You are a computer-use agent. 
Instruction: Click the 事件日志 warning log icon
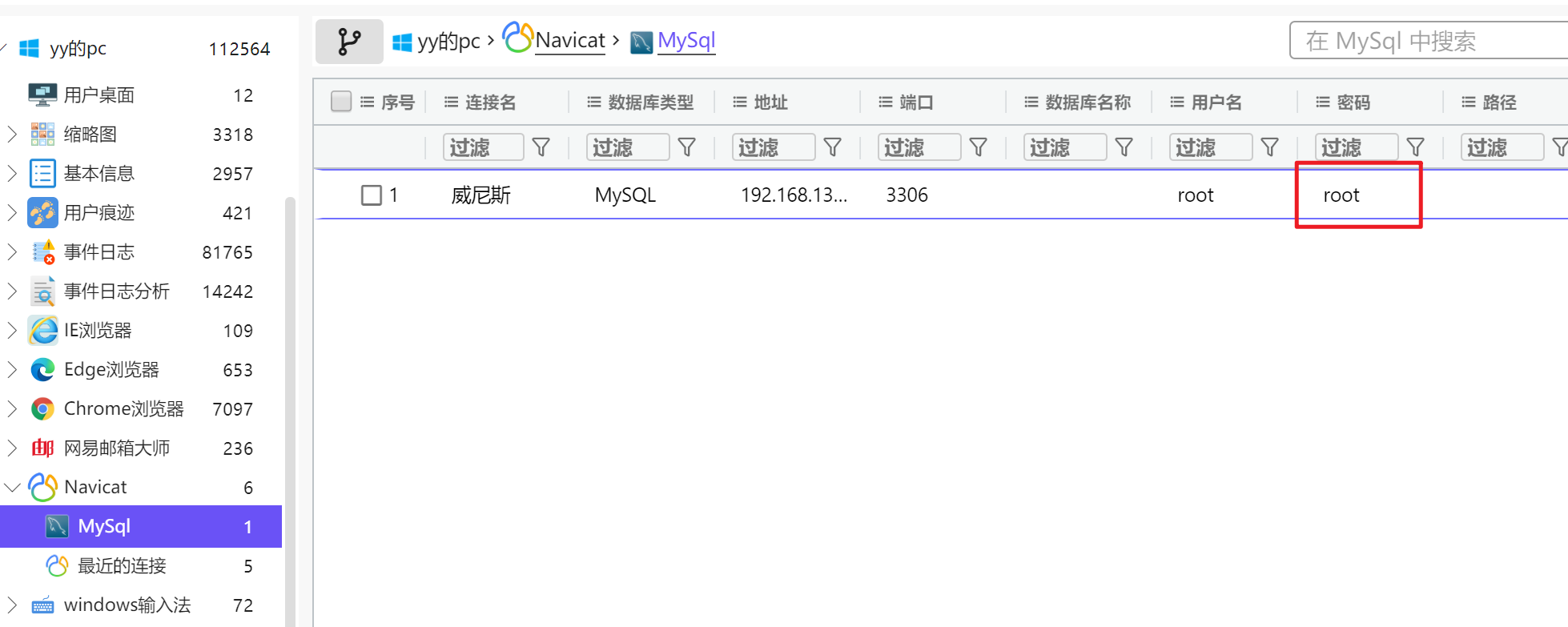(42, 251)
